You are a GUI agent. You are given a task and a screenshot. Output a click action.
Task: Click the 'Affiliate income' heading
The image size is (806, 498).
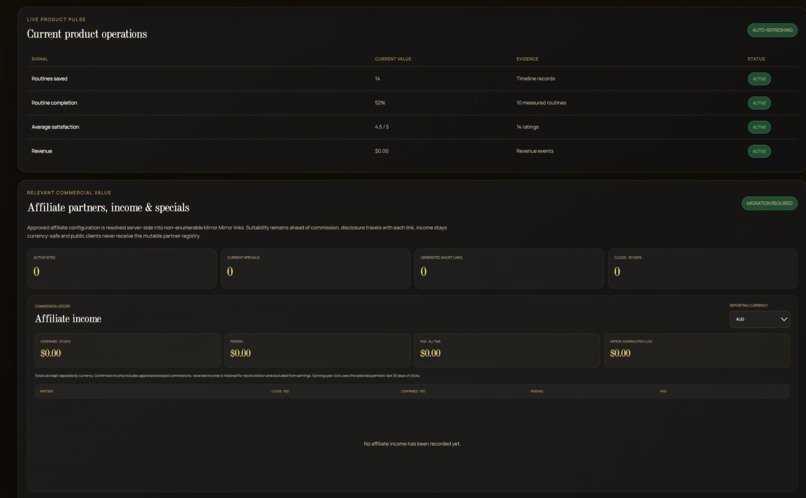coord(68,319)
